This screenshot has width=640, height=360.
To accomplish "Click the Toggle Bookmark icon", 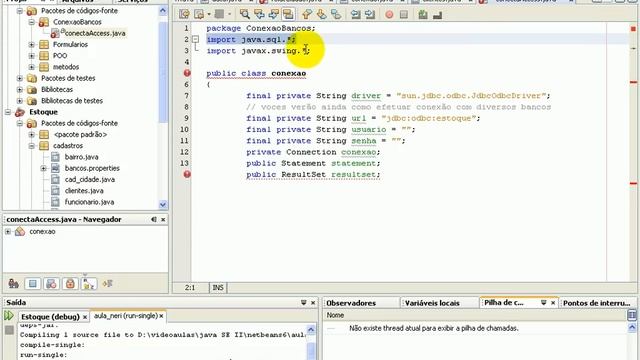I will [336, 15].
